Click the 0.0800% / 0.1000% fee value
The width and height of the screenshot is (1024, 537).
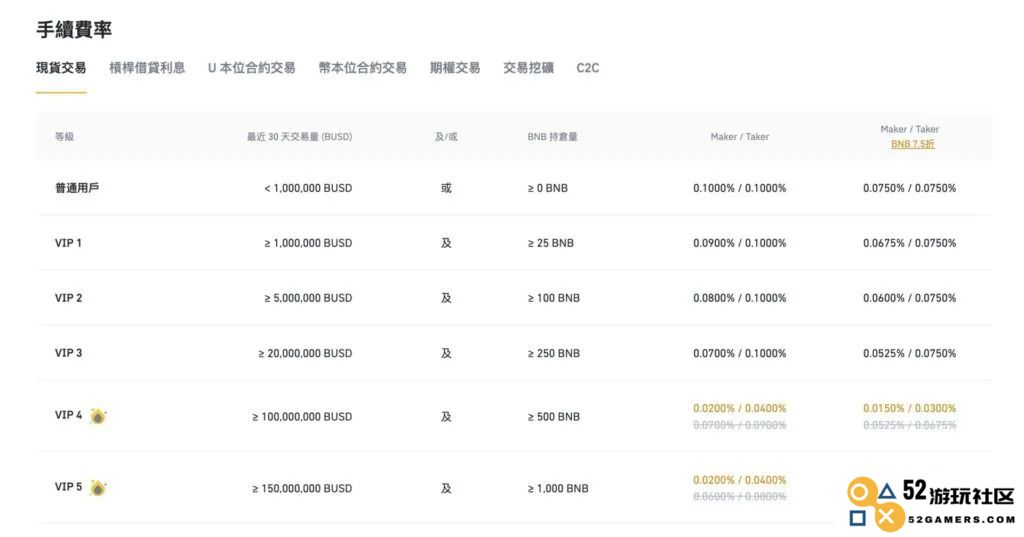click(x=740, y=298)
